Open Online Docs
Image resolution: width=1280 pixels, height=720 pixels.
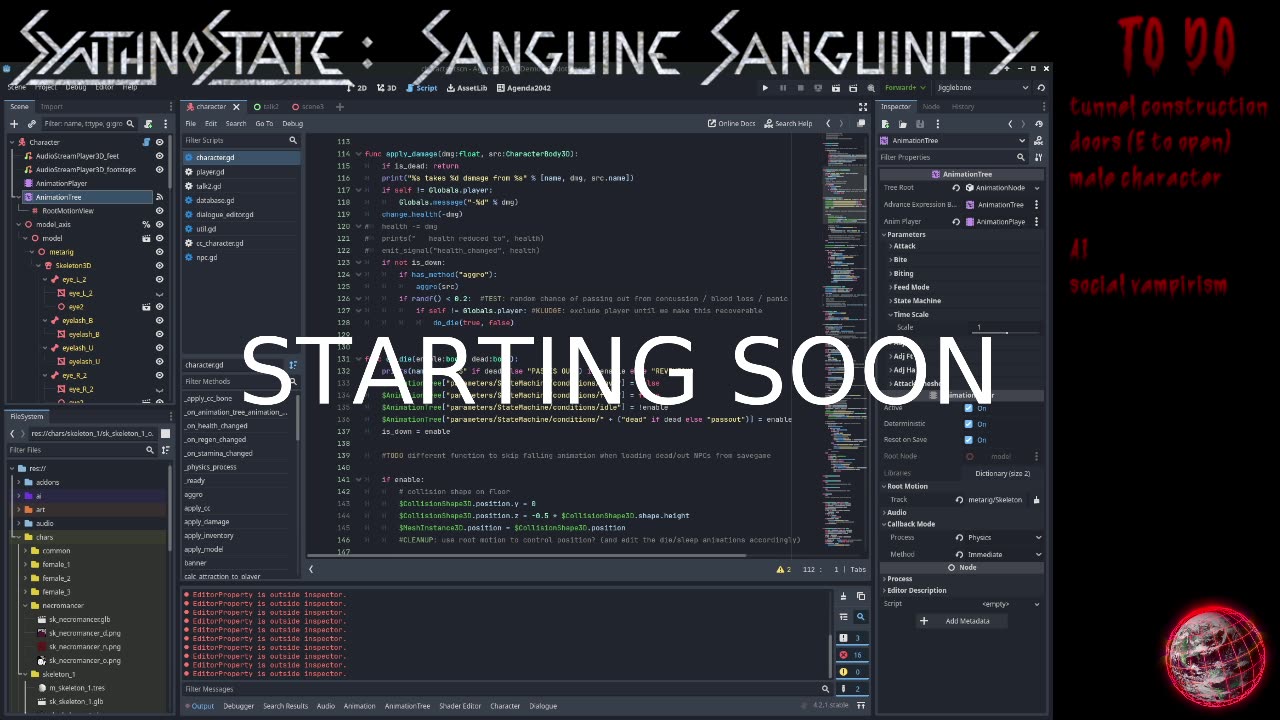[x=732, y=124]
